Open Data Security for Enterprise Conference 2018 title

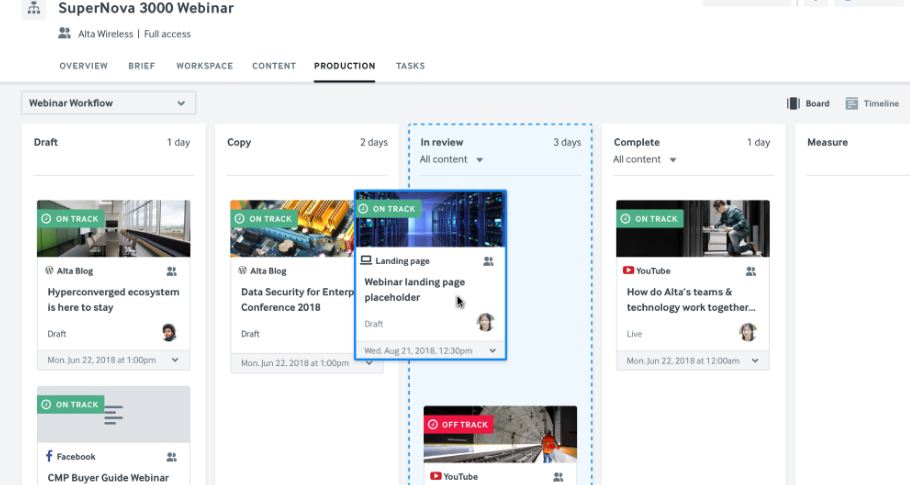(297, 299)
